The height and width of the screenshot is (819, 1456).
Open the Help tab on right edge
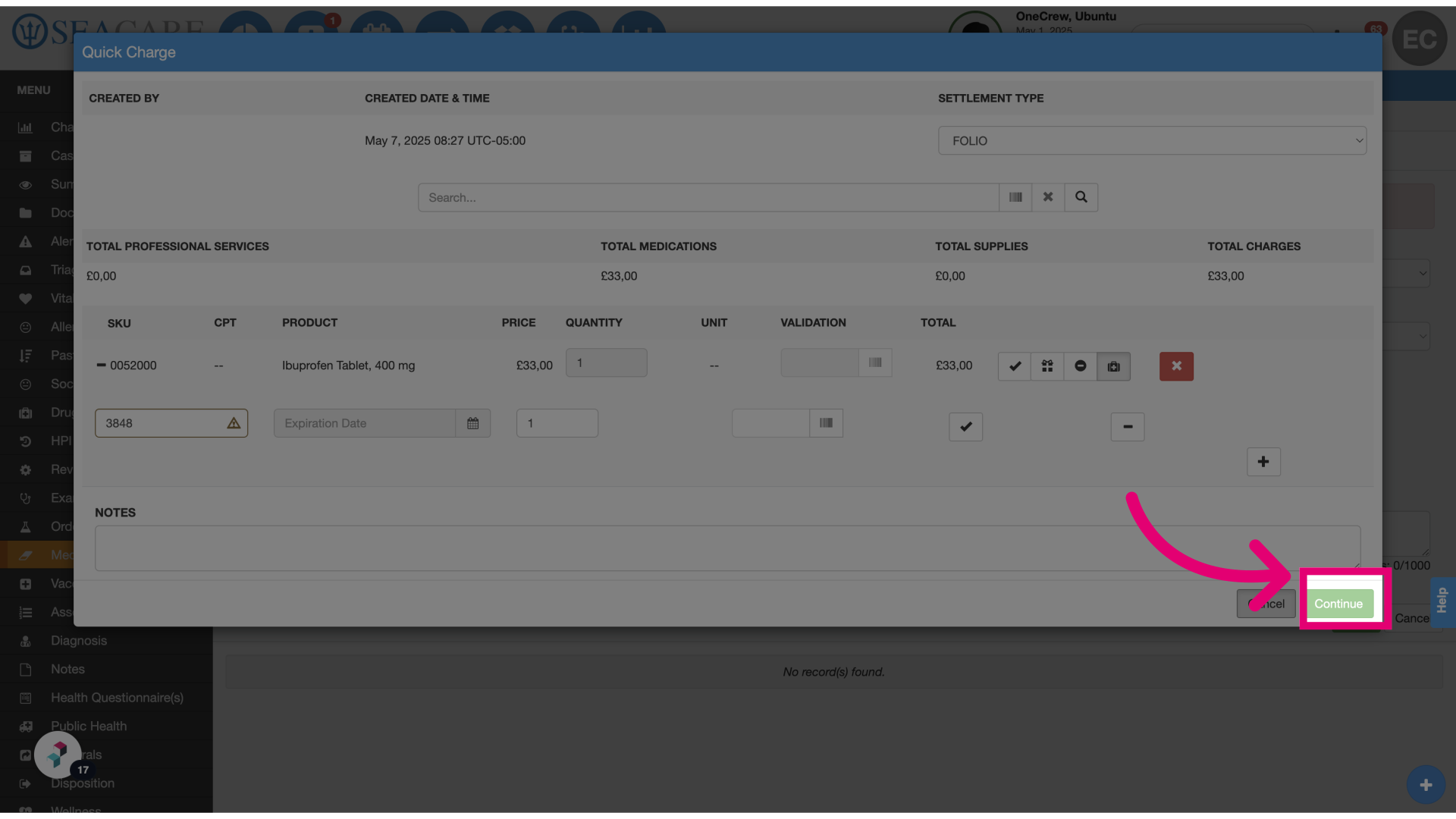point(1442,601)
